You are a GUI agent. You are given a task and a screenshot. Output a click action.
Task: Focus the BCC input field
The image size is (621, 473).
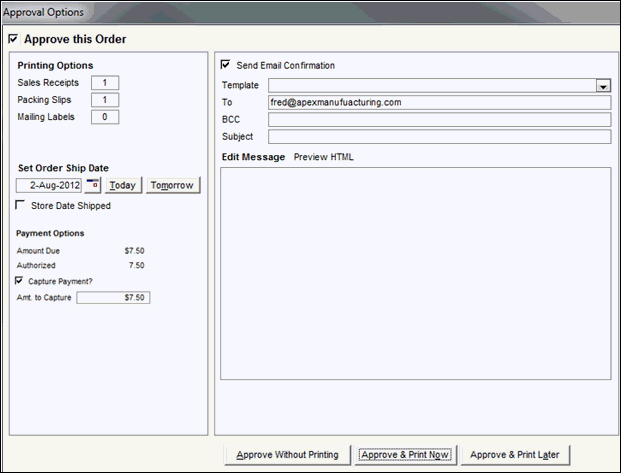coord(439,119)
